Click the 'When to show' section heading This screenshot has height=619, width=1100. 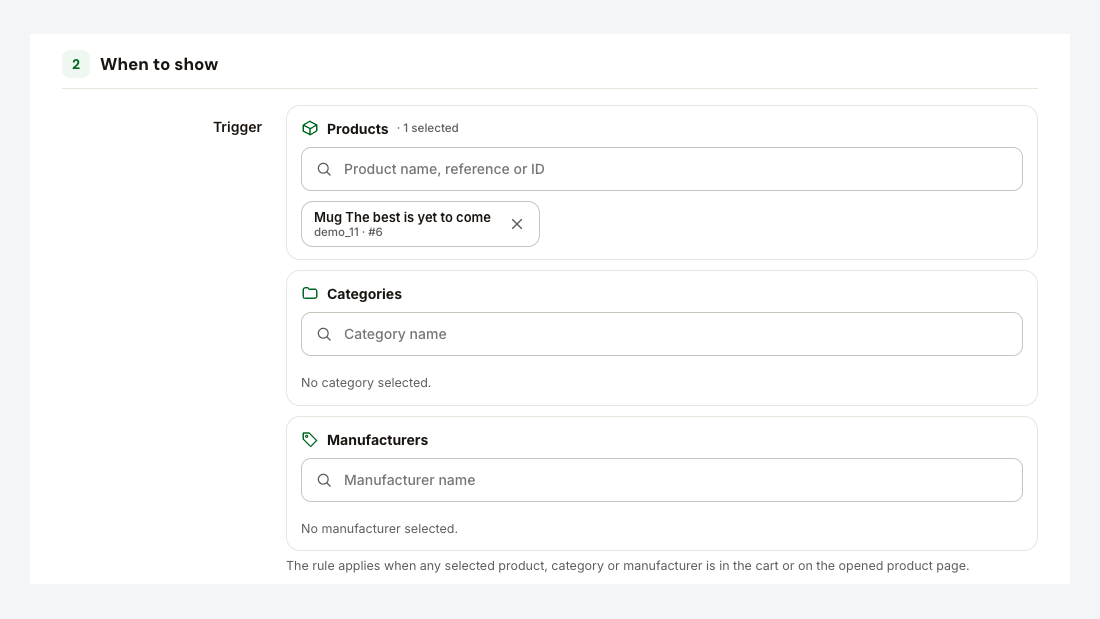[x=159, y=64]
